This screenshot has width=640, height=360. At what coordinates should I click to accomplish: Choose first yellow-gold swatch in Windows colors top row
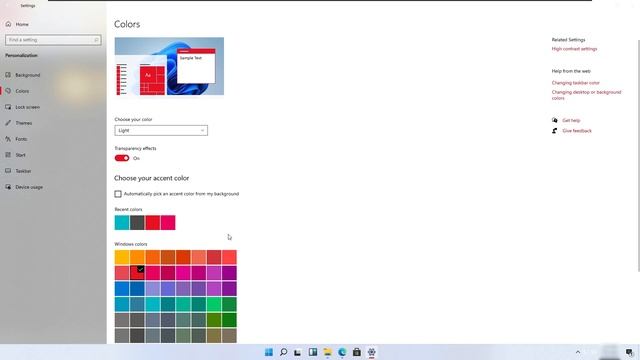point(122,257)
